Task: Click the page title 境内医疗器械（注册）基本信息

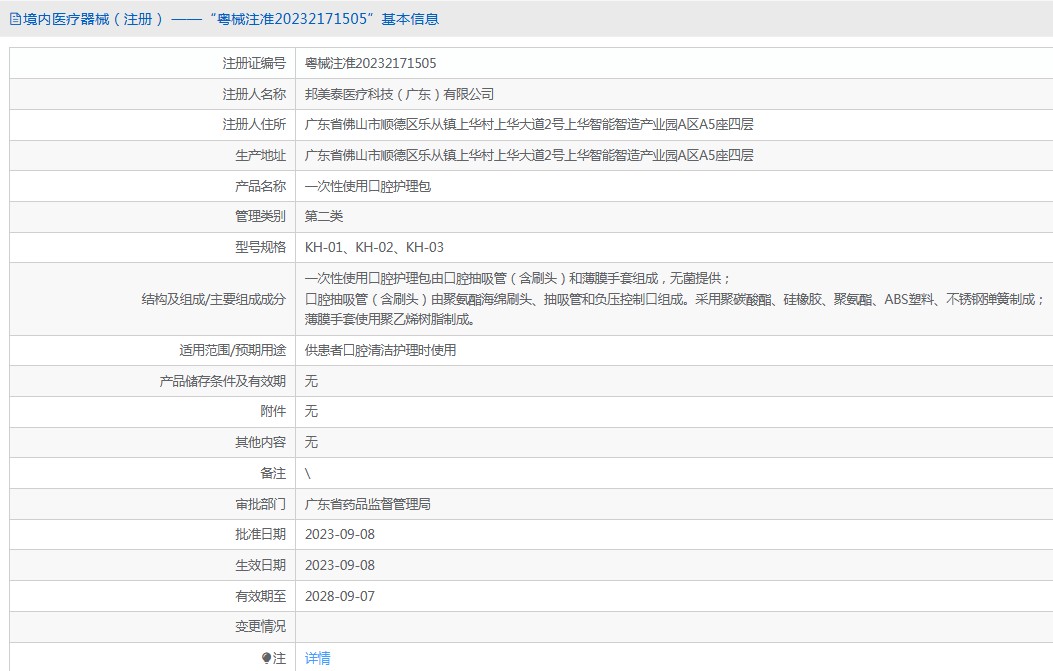Action: click(x=230, y=19)
